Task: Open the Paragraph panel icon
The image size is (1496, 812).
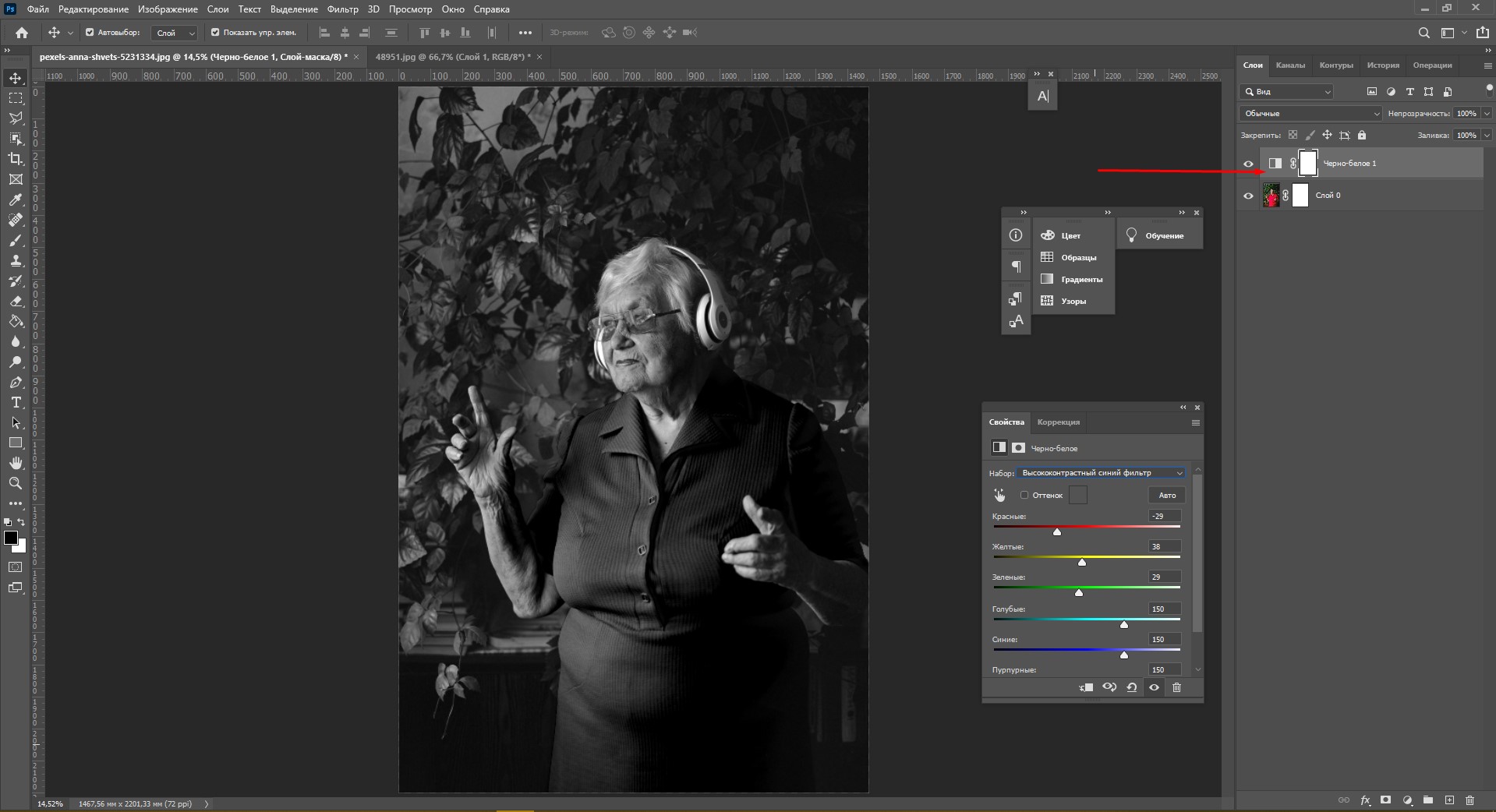Action: [x=1016, y=267]
